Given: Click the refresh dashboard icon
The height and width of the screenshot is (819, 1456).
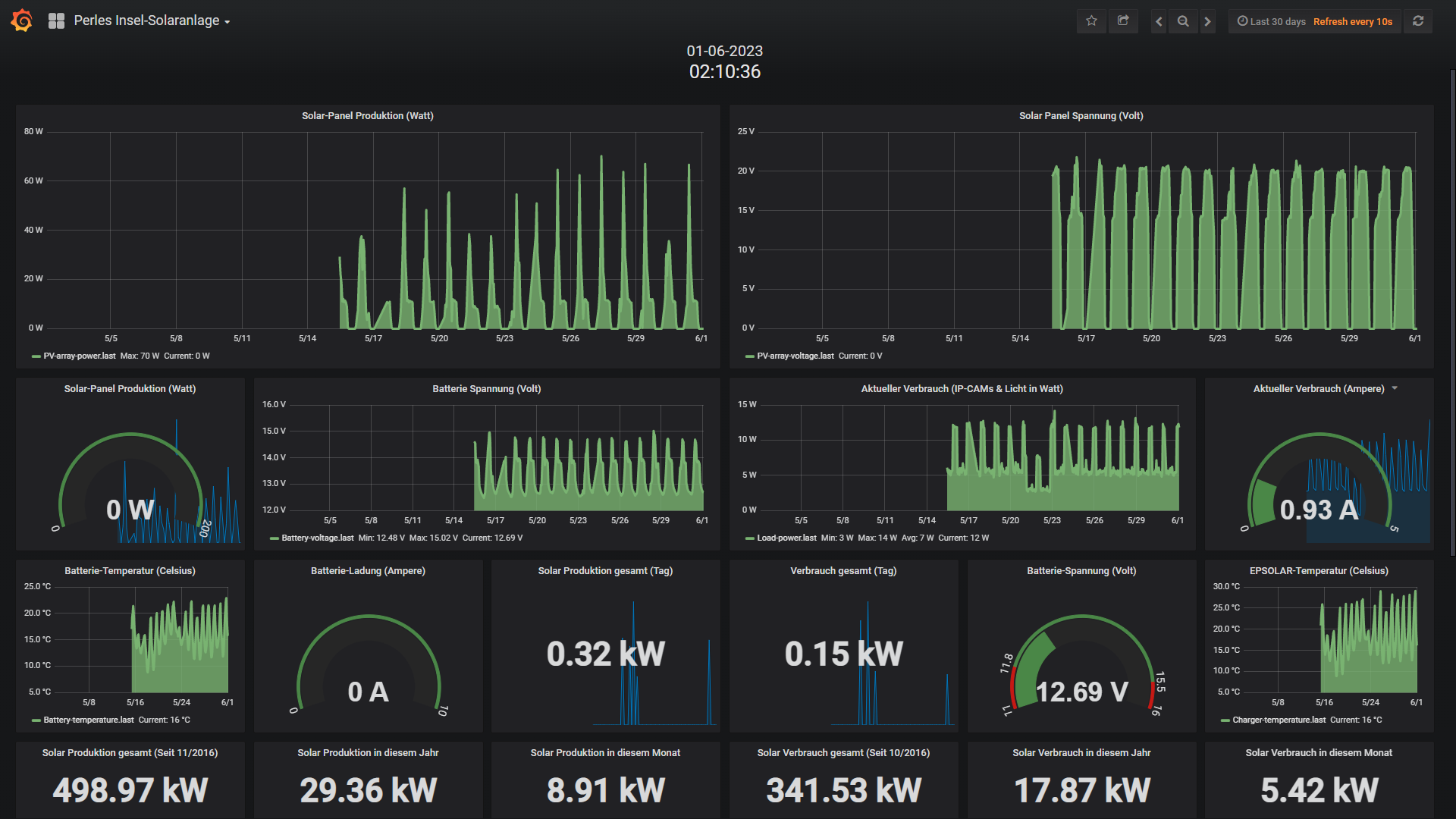Looking at the screenshot, I should coord(1418,21).
